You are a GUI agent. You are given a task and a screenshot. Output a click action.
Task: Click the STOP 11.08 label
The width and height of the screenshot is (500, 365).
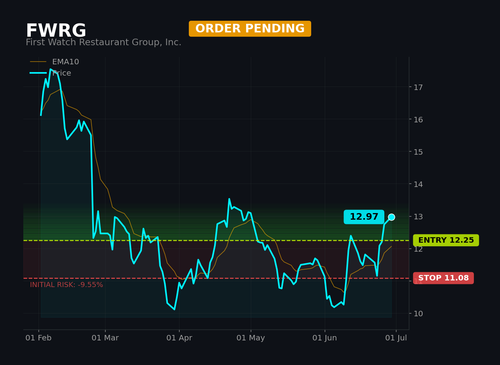pyautogui.click(x=443, y=278)
